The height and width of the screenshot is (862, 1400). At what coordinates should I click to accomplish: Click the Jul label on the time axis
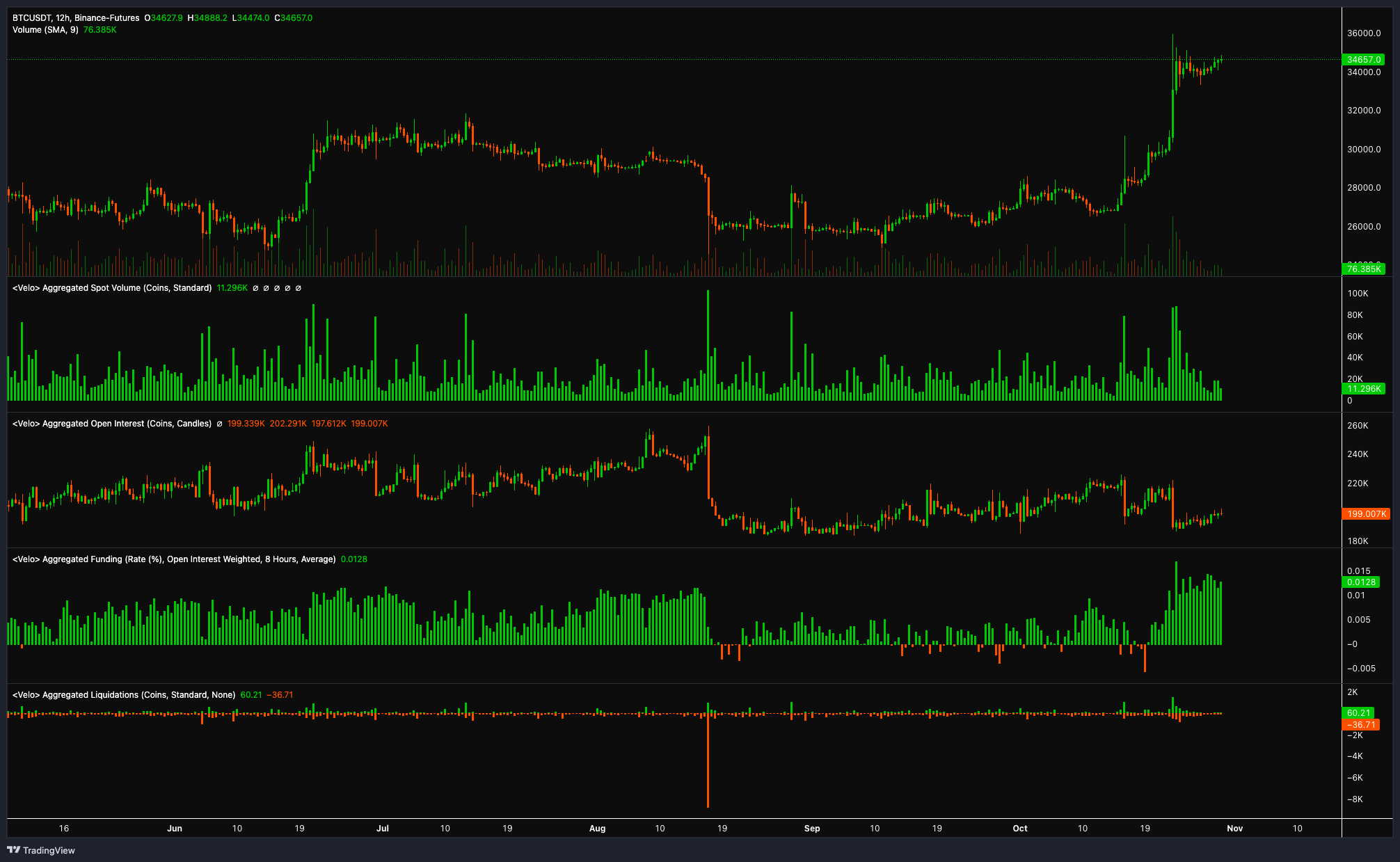(382, 828)
